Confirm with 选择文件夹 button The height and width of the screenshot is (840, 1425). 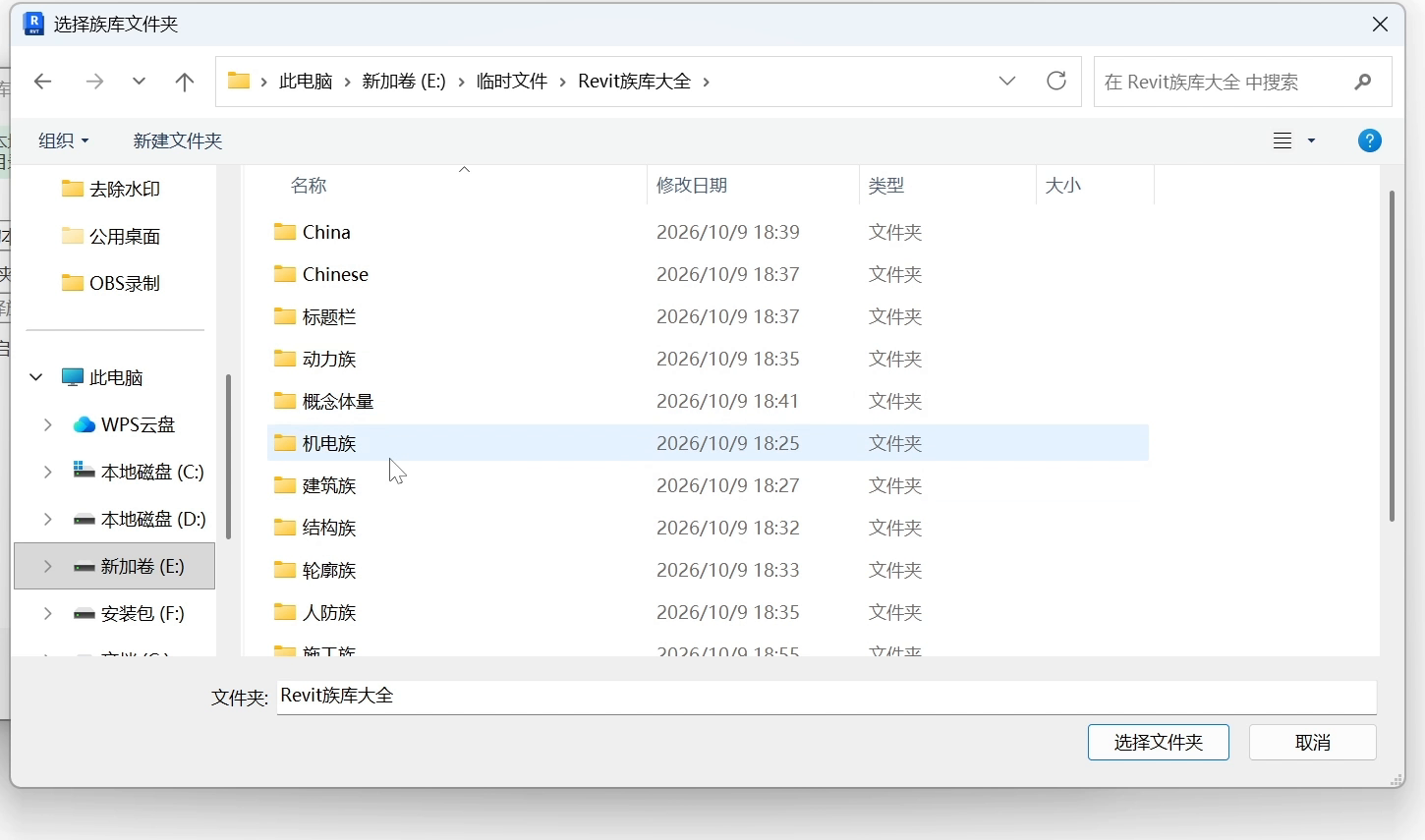[1159, 742]
